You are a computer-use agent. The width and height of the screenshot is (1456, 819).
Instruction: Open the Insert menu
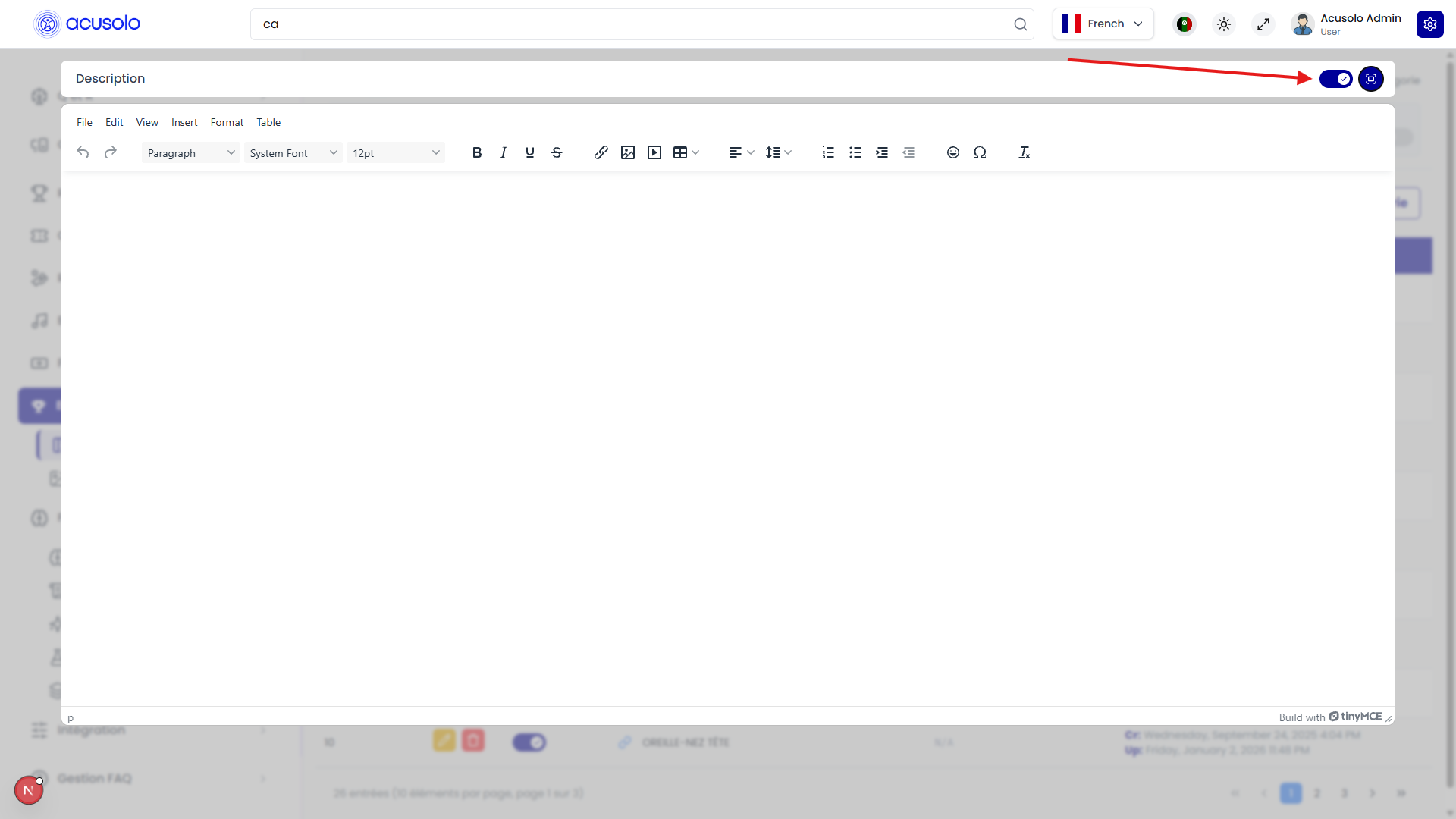(184, 122)
